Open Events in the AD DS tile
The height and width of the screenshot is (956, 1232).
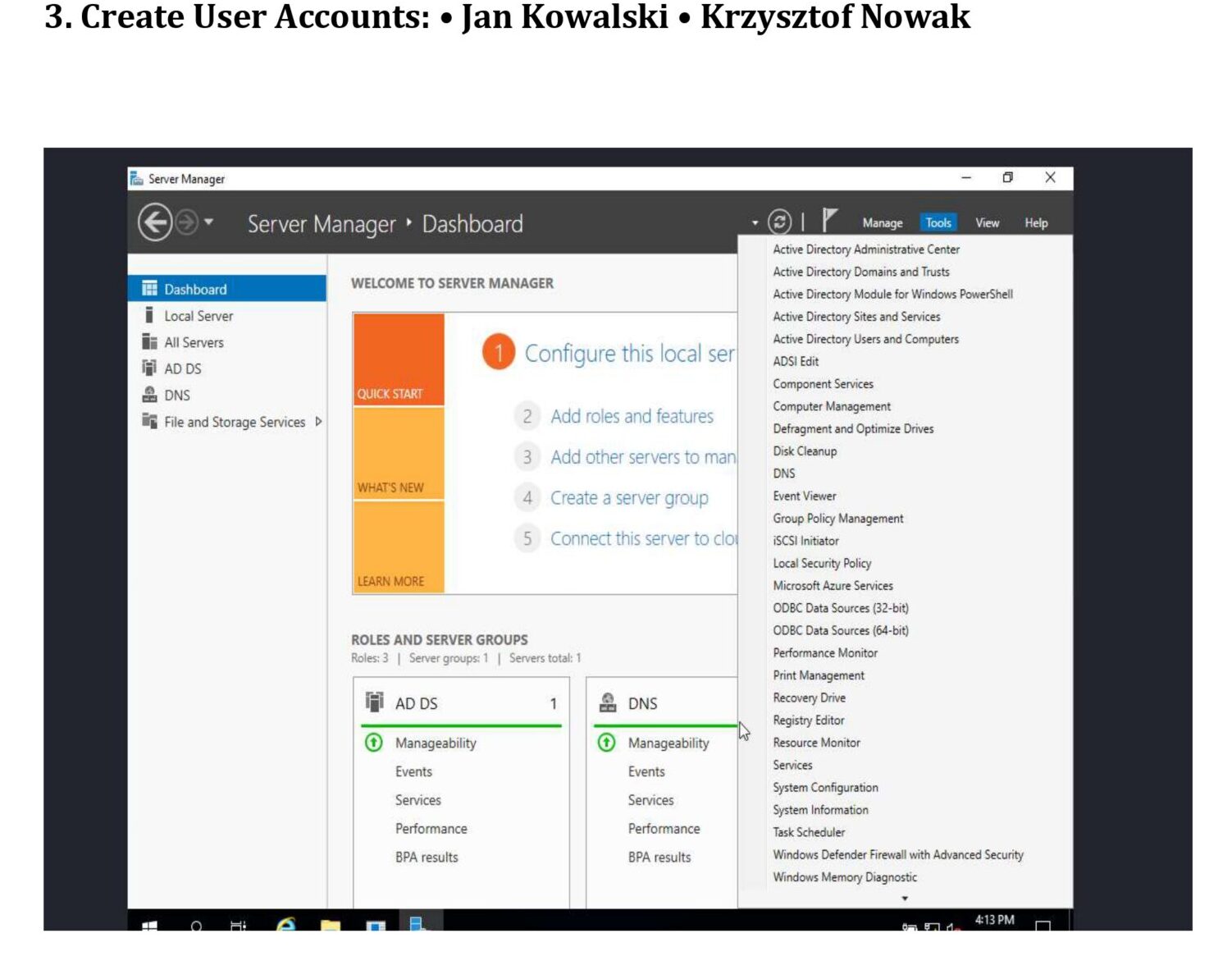413,771
